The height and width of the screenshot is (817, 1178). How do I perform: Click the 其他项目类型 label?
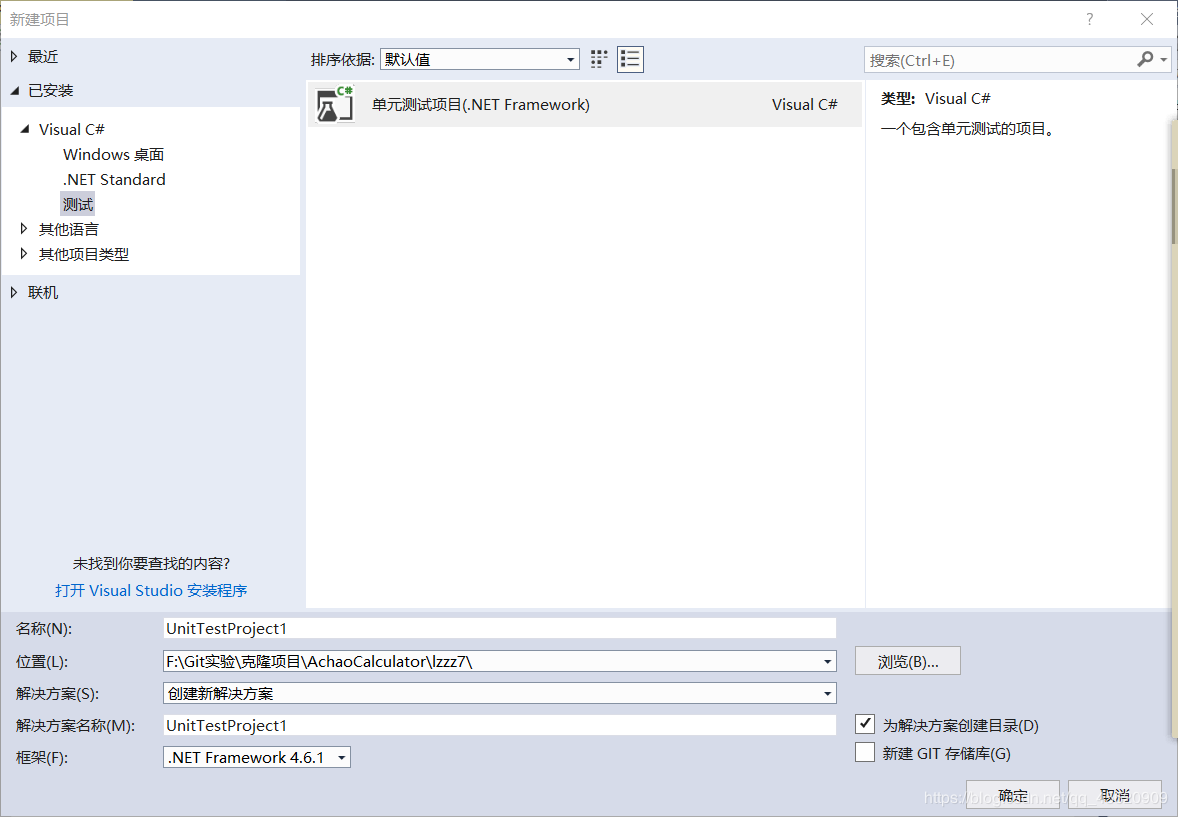pos(84,254)
